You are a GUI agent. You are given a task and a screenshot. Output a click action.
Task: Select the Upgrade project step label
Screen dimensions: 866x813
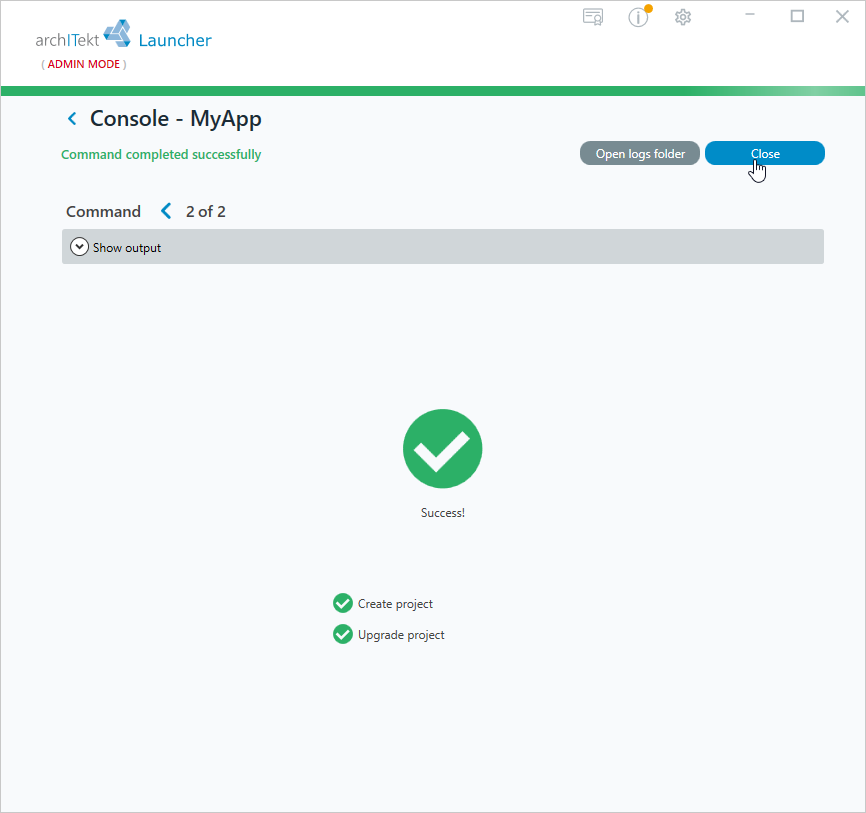click(x=401, y=635)
